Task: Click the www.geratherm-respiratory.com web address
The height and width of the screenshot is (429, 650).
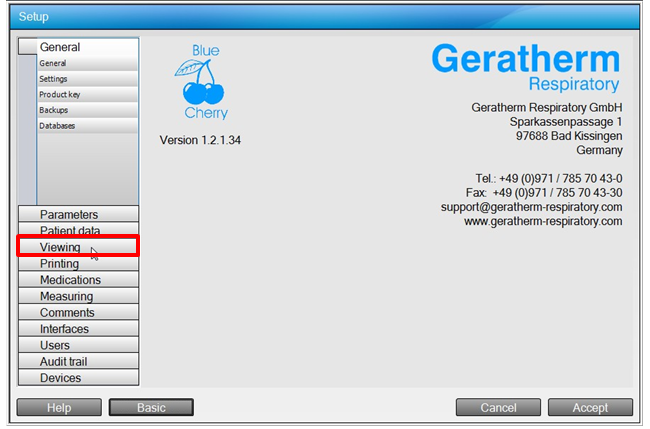Action: coord(543,221)
